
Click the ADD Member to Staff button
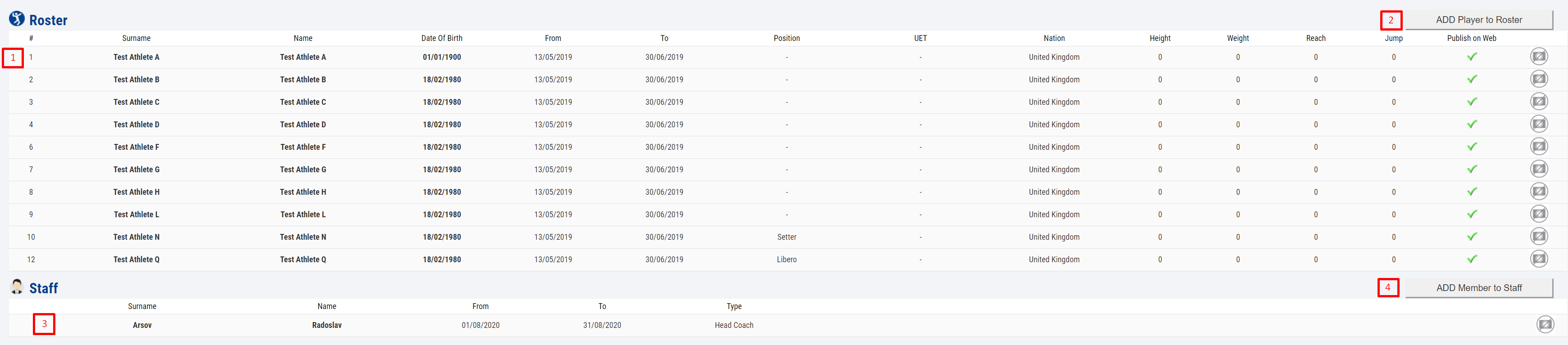pyautogui.click(x=1478, y=288)
